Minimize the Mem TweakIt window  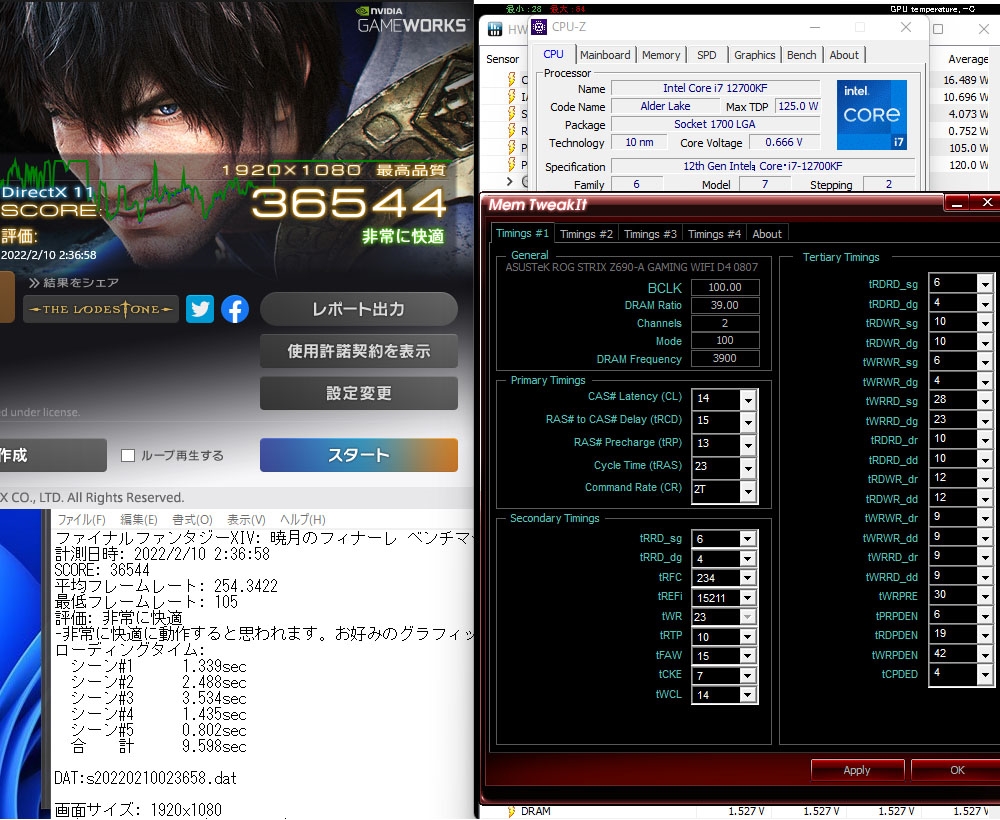pos(957,203)
